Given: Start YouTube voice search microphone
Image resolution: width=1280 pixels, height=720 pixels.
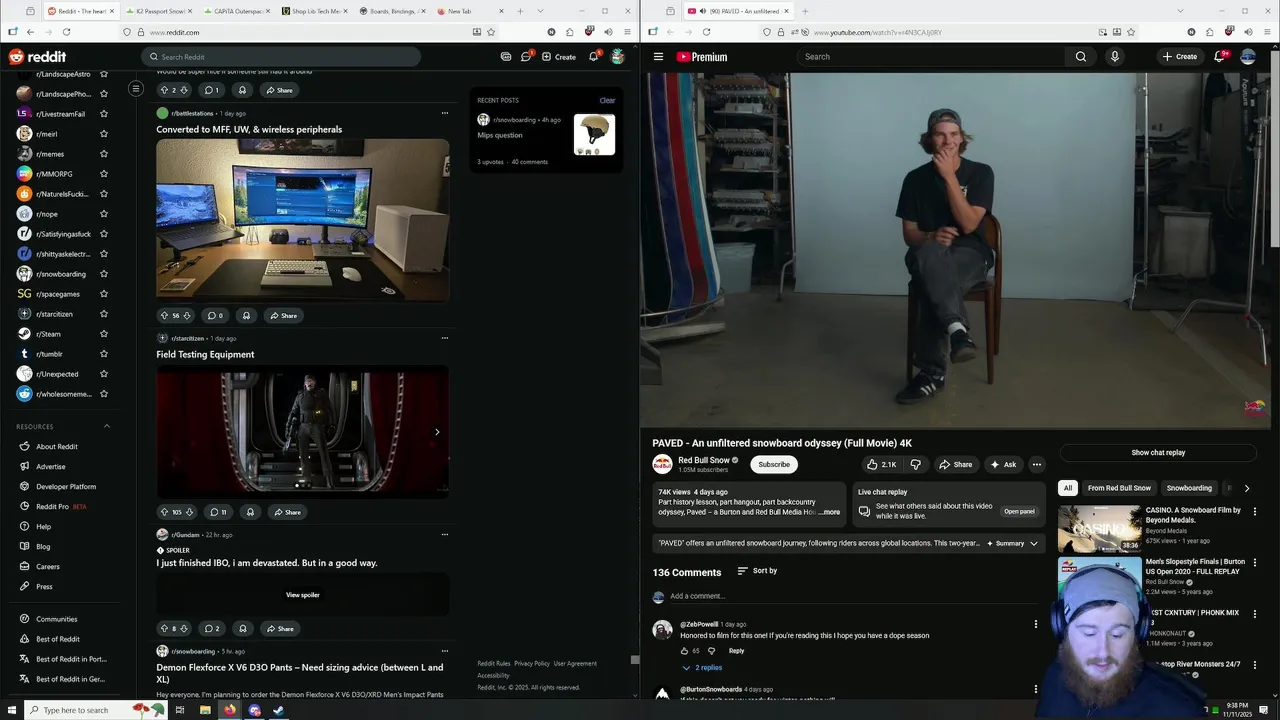Looking at the screenshot, I should point(1115,57).
